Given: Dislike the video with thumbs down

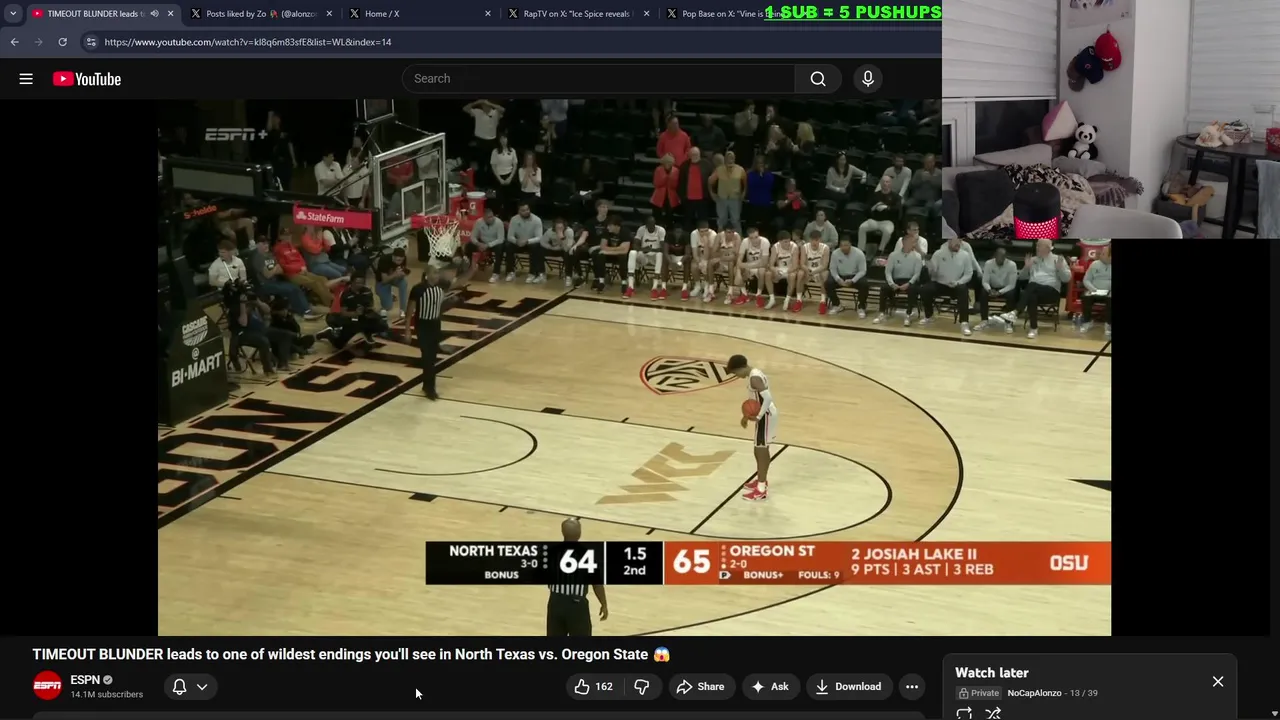Looking at the screenshot, I should [x=642, y=687].
